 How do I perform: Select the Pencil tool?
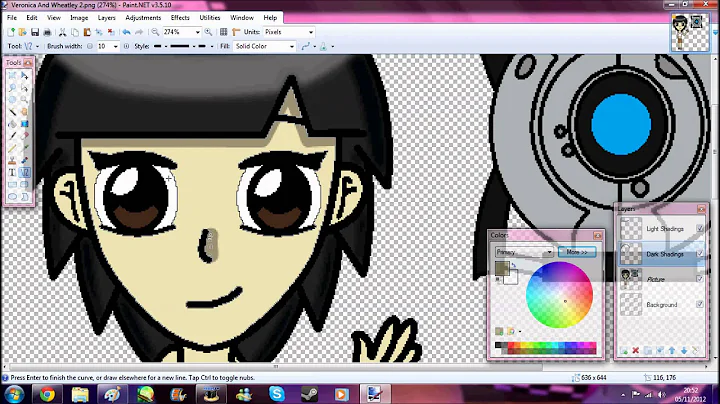coord(12,148)
